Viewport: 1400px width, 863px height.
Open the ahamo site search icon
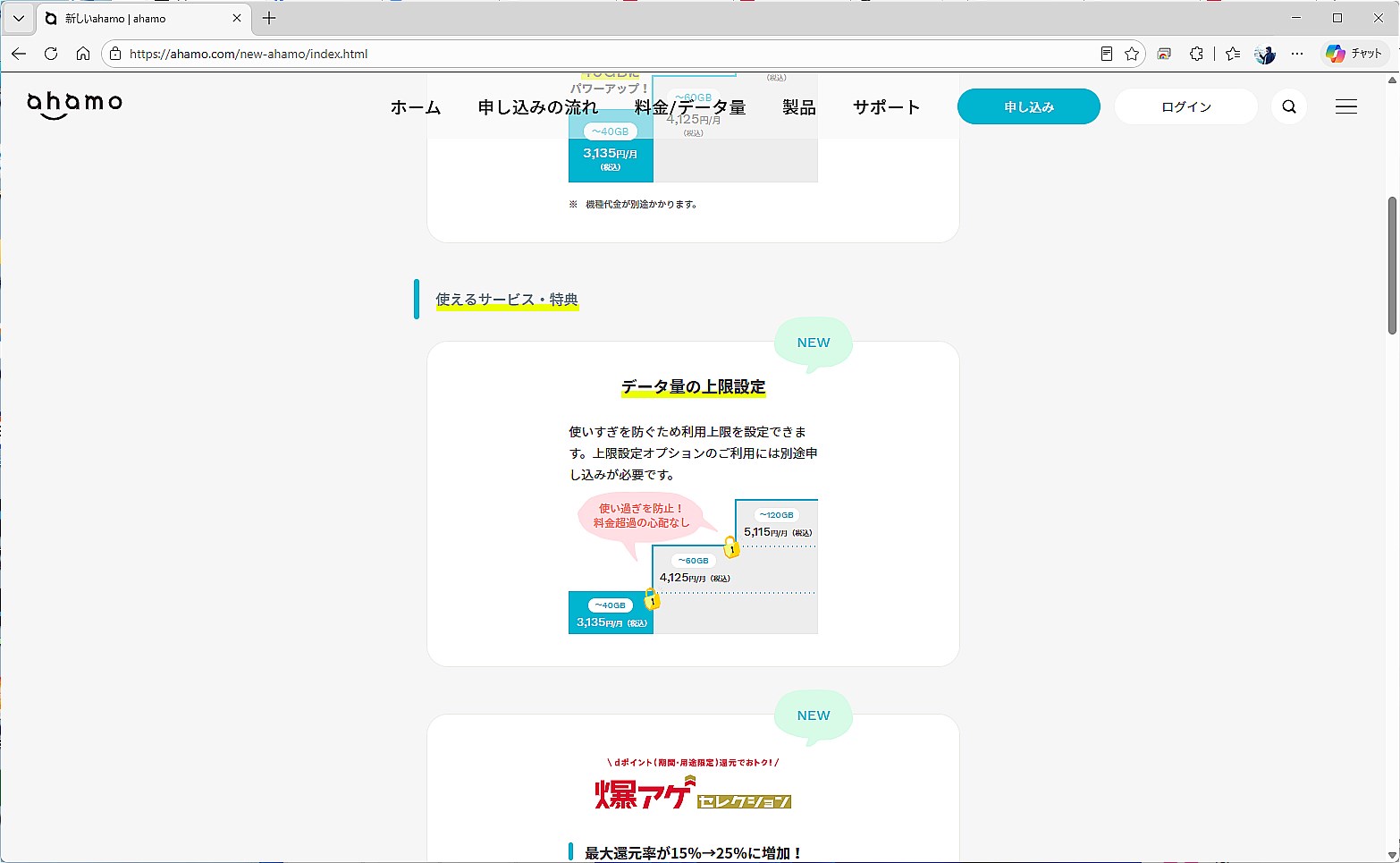[x=1289, y=106]
